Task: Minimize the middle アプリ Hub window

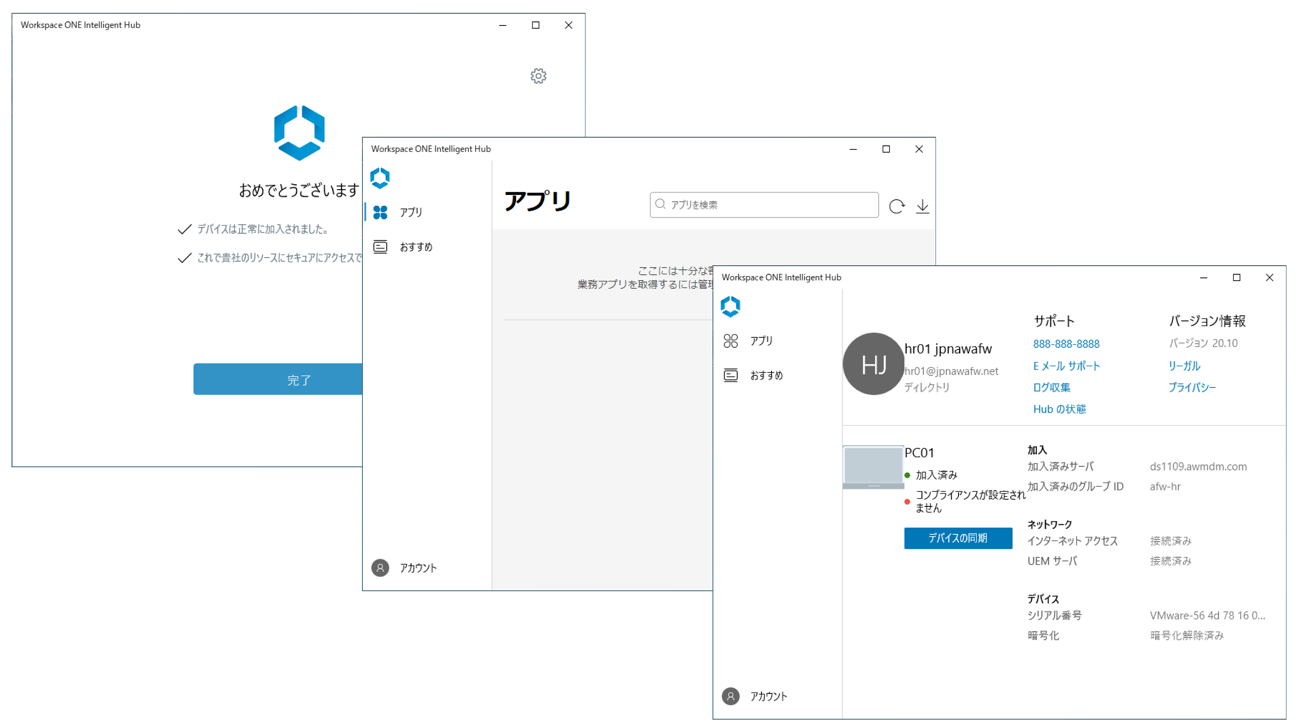Action: (853, 149)
